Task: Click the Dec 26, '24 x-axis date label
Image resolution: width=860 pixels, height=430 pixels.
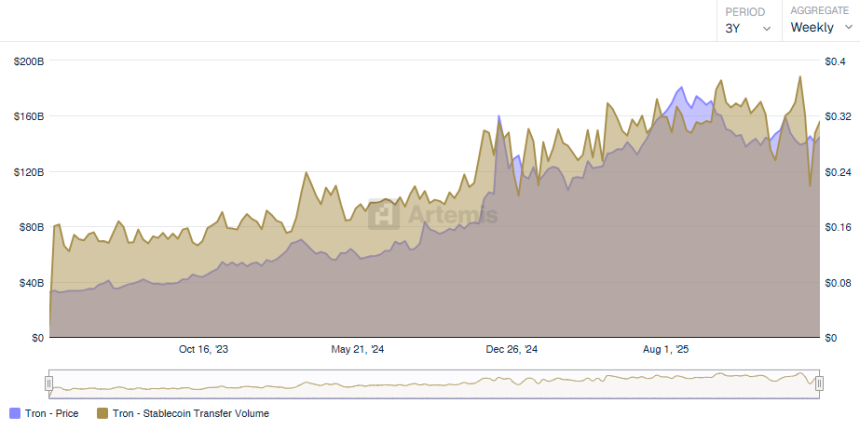Action: click(511, 350)
